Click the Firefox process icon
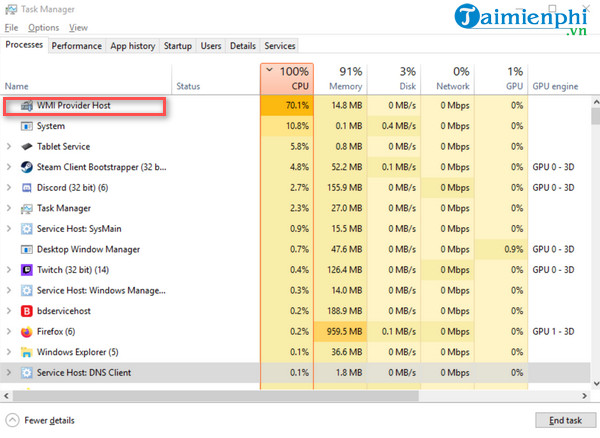Viewport: 600px width, 438px height. (26, 332)
